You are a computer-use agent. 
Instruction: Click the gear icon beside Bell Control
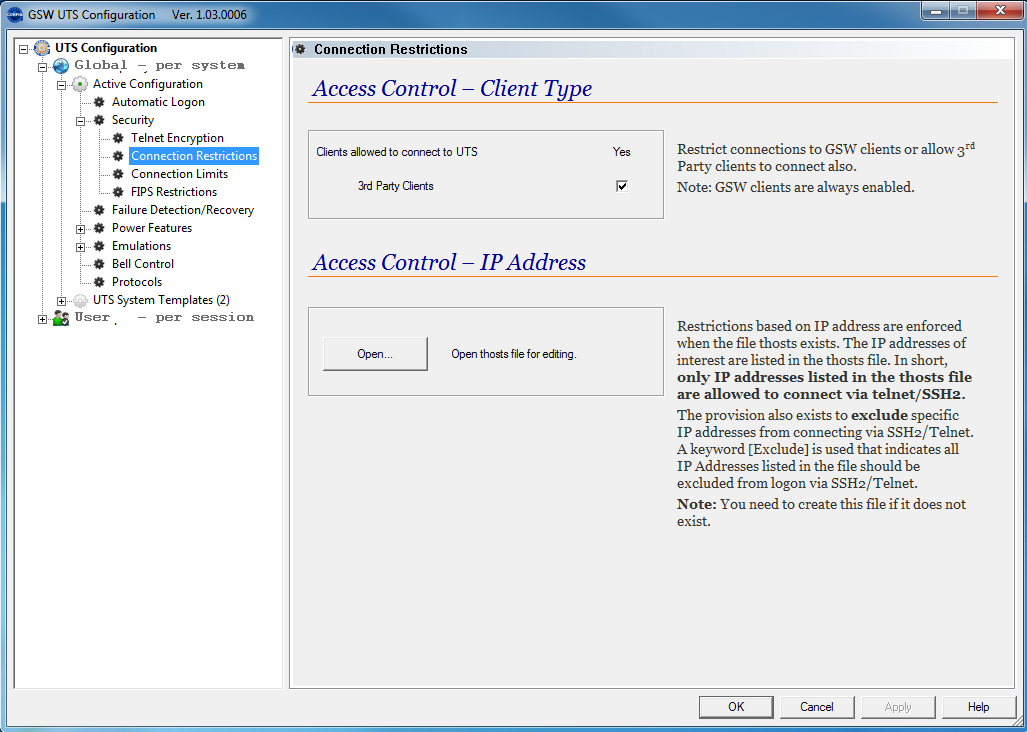99,264
